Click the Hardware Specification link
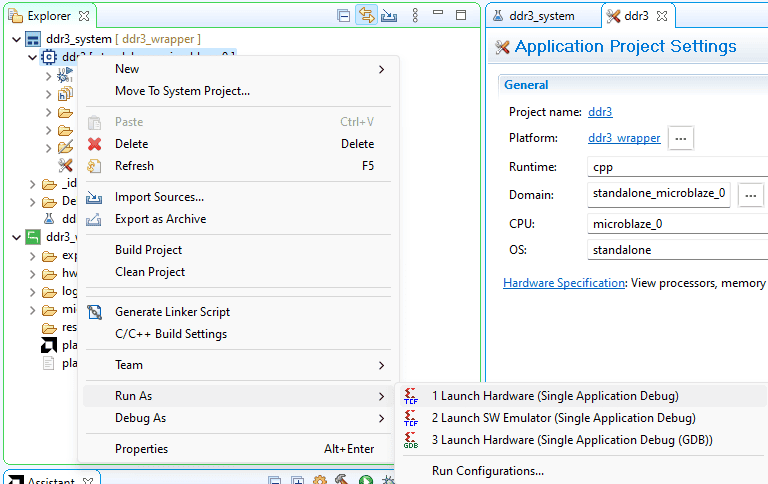Image resolution: width=768 pixels, height=484 pixels. [564, 283]
